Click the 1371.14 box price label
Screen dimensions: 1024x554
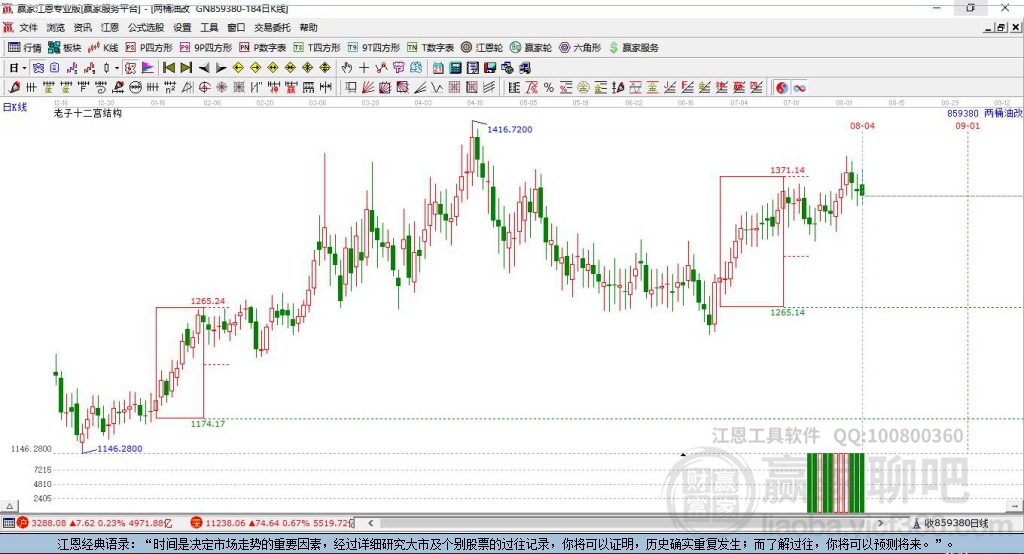click(x=787, y=170)
